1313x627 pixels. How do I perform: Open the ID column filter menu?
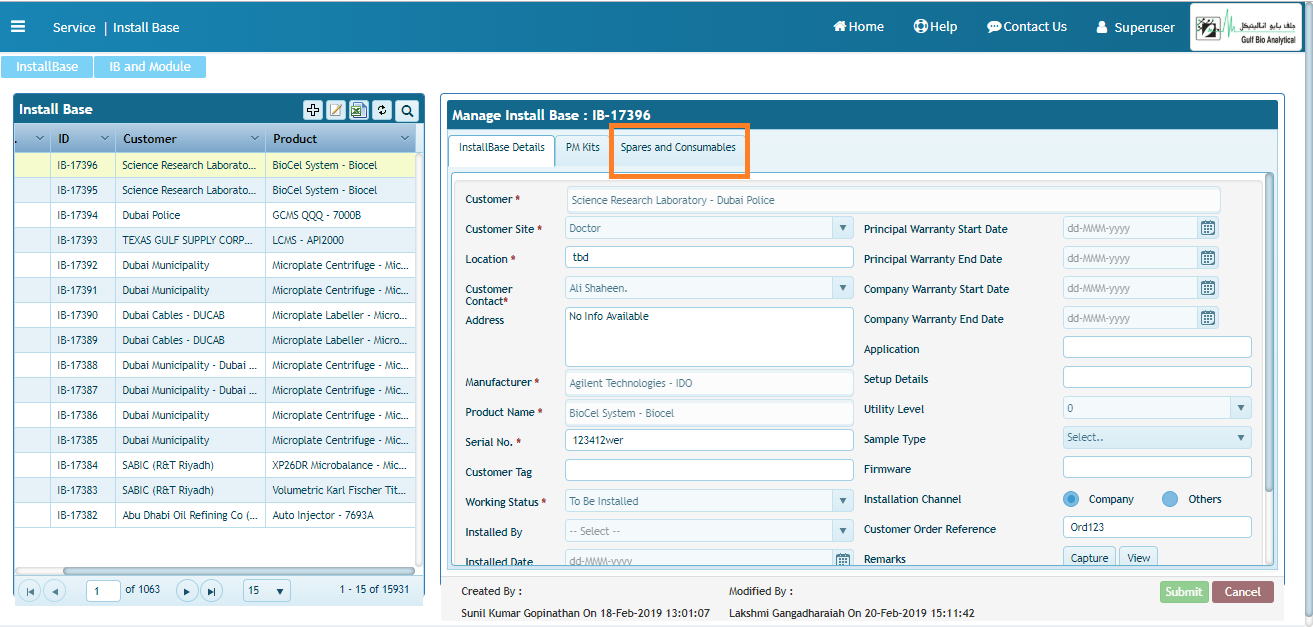[104, 138]
